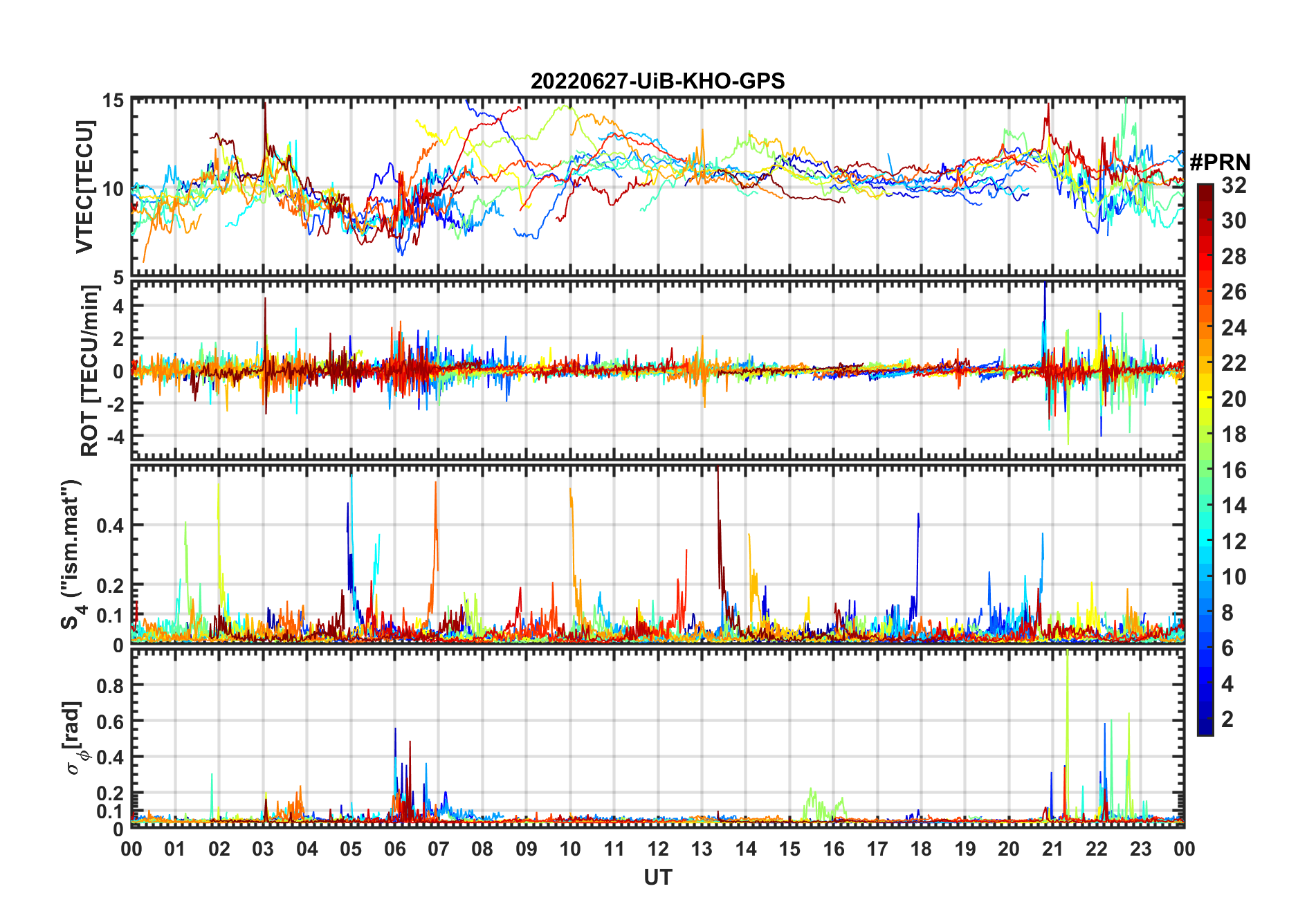Click the ROT y-axis tick label 2

tap(118, 338)
